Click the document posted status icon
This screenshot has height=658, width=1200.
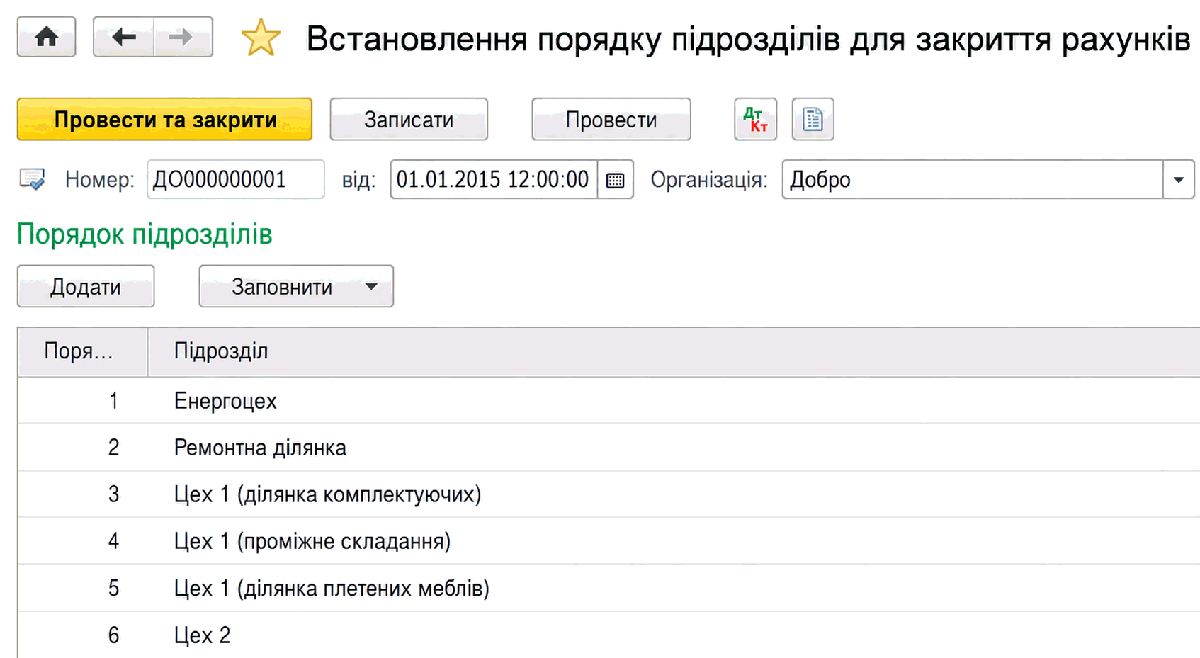32,181
